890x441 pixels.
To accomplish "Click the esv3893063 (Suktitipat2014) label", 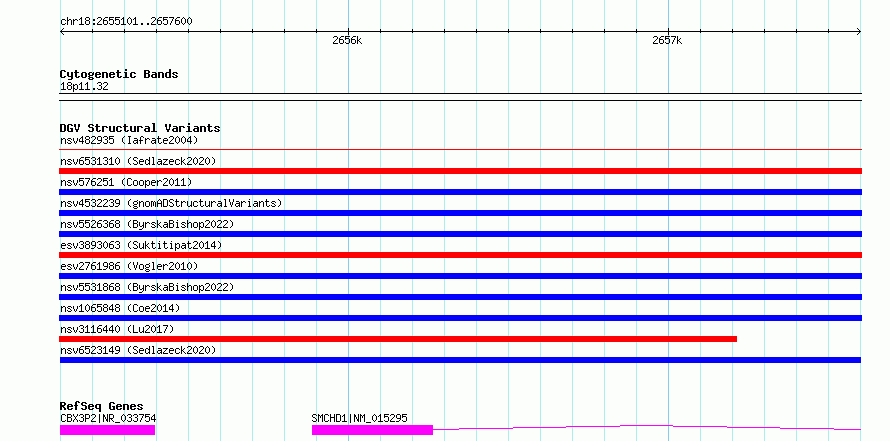I will (141, 245).
